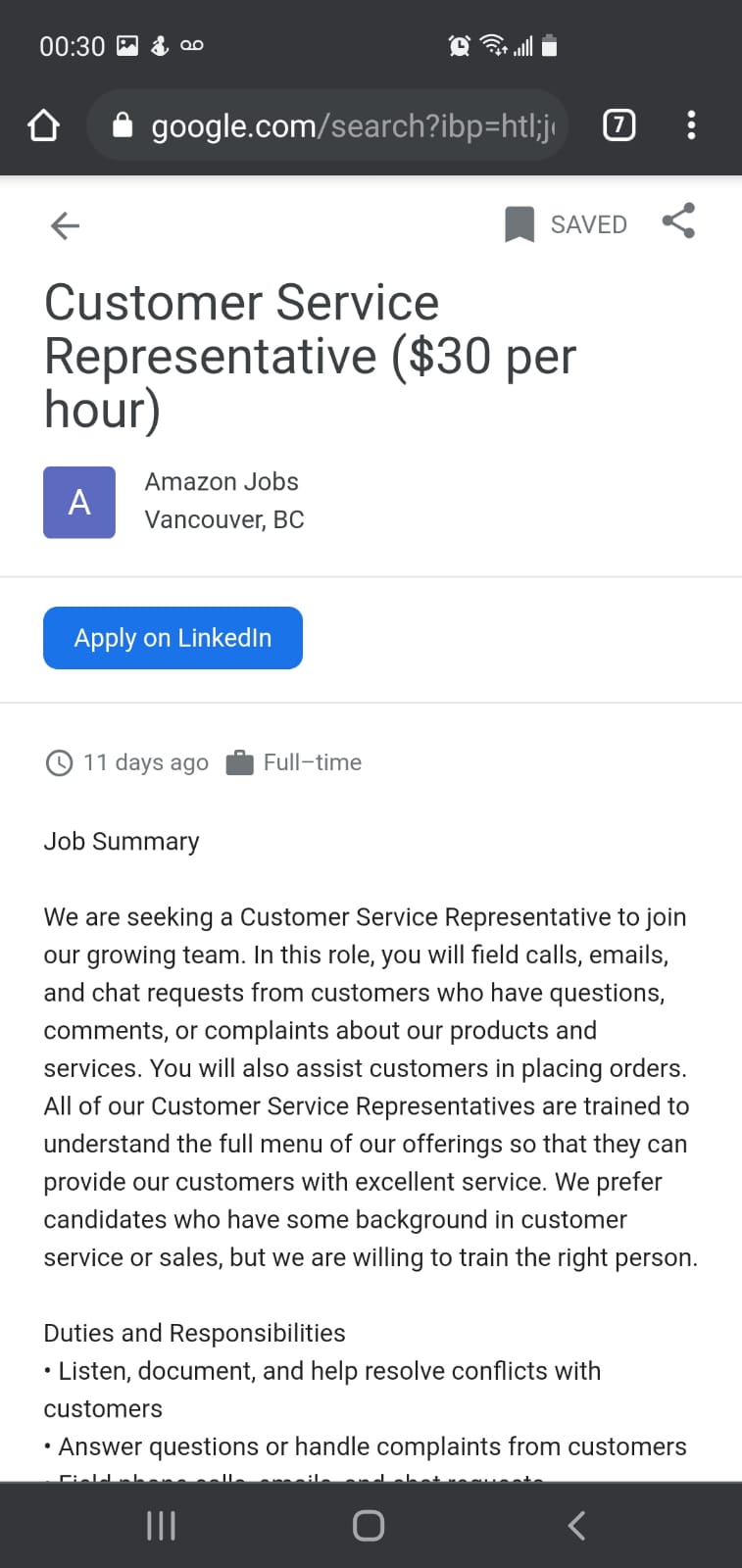Select the Amazon Jobs company name

click(222, 482)
